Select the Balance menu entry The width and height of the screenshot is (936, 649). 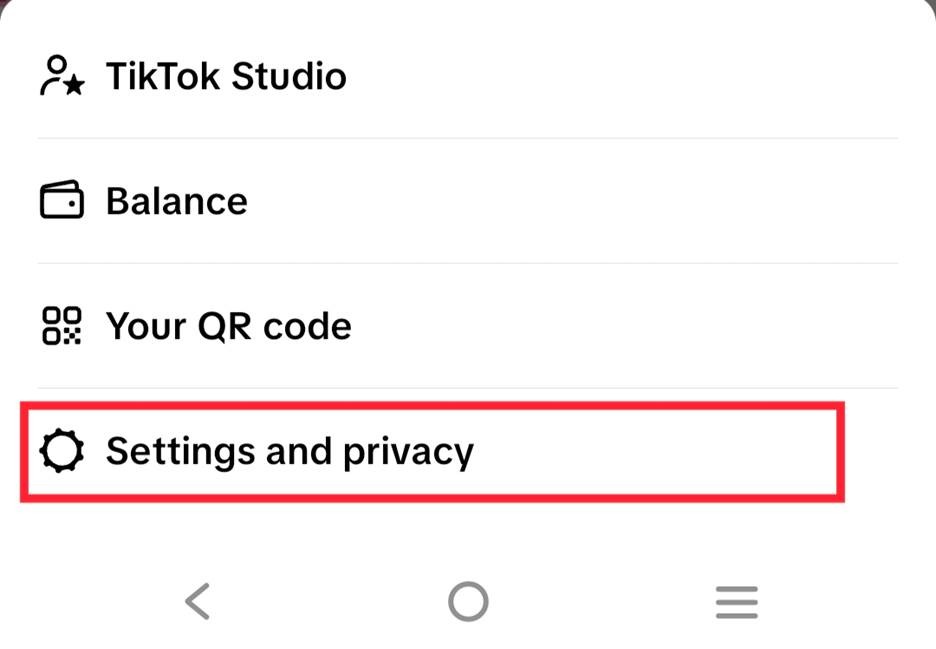point(177,200)
